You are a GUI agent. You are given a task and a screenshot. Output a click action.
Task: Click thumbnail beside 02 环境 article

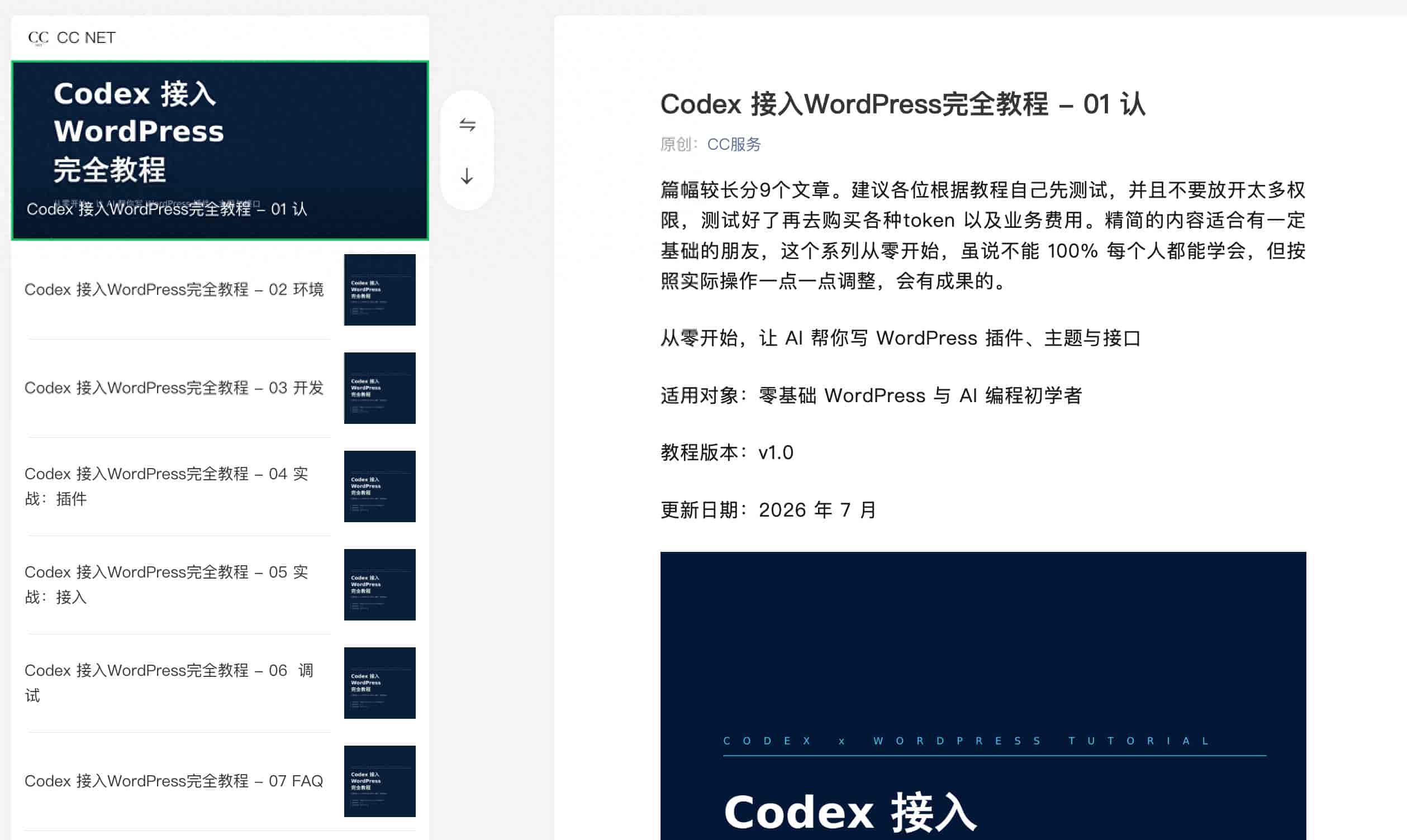[x=380, y=290]
